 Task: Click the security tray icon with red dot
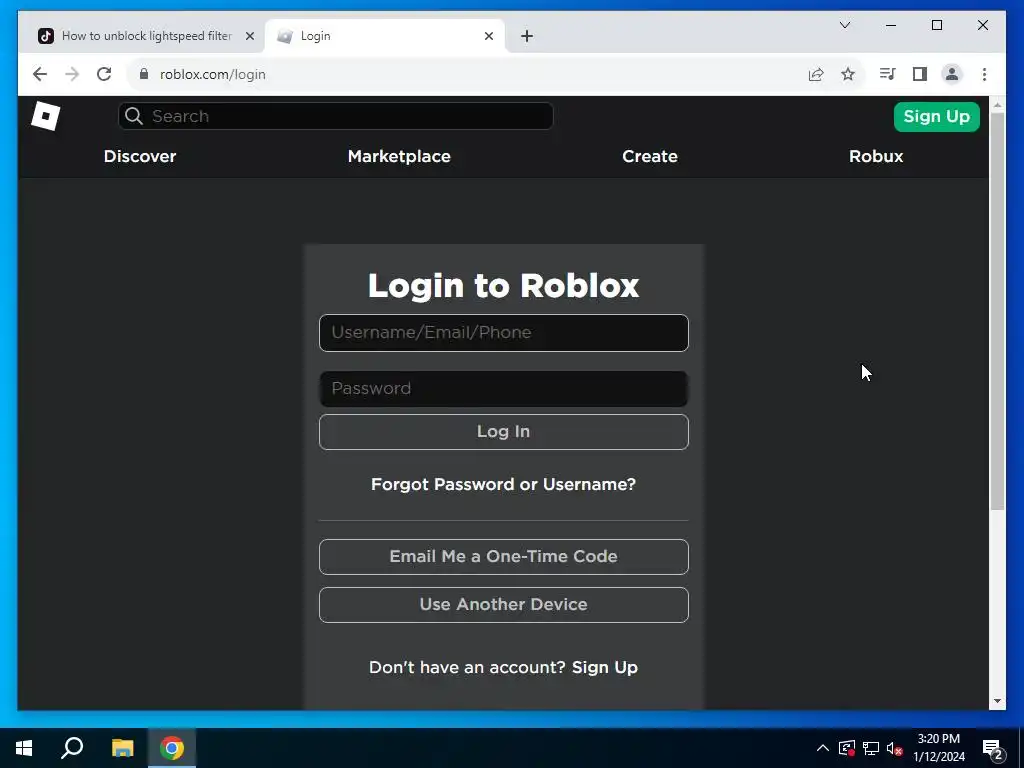(x=847, y=748)
